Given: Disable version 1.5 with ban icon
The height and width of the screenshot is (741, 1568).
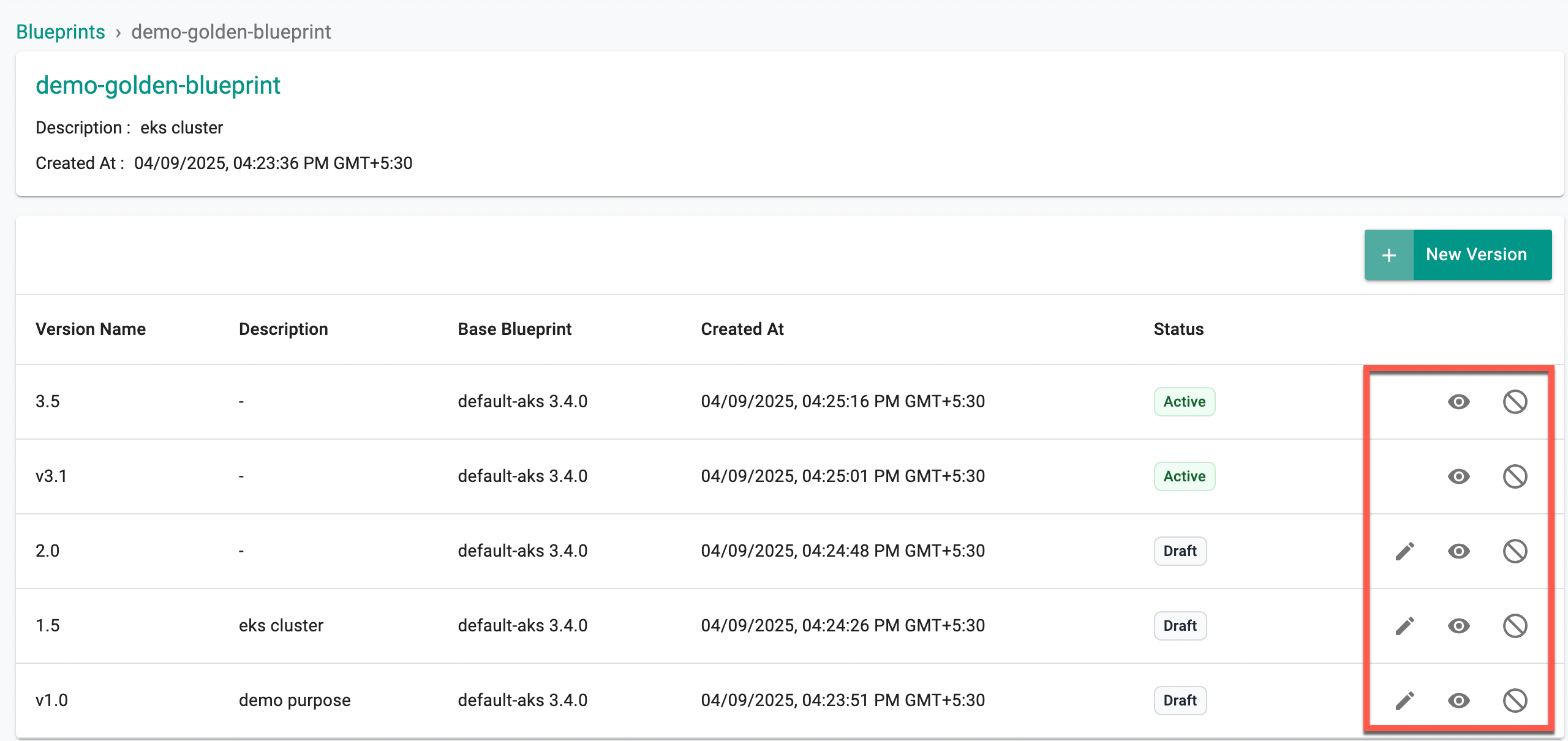Looking at the screenshot, I should [x=1515, y=626].
